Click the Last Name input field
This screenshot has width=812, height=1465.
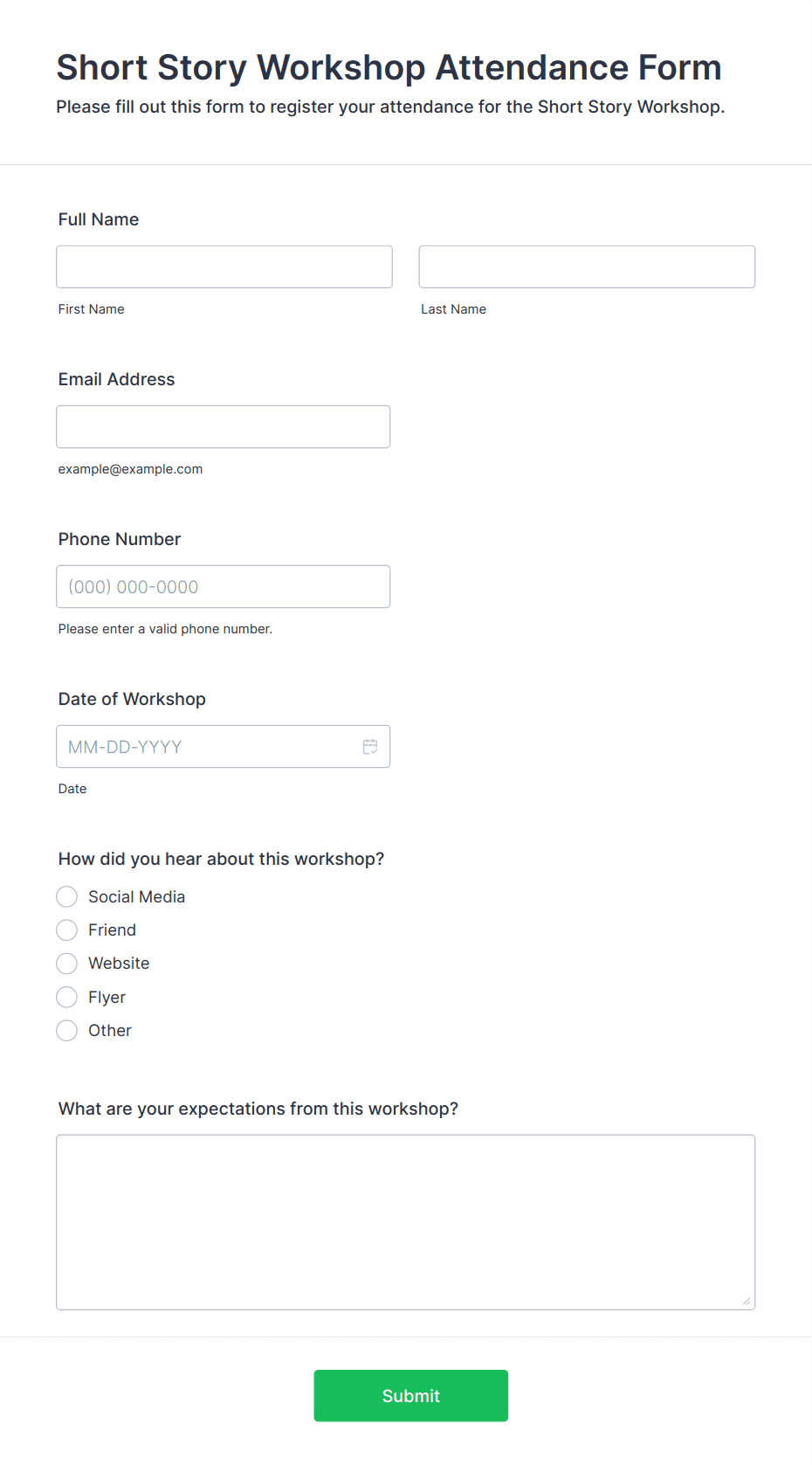click(587, 266)
